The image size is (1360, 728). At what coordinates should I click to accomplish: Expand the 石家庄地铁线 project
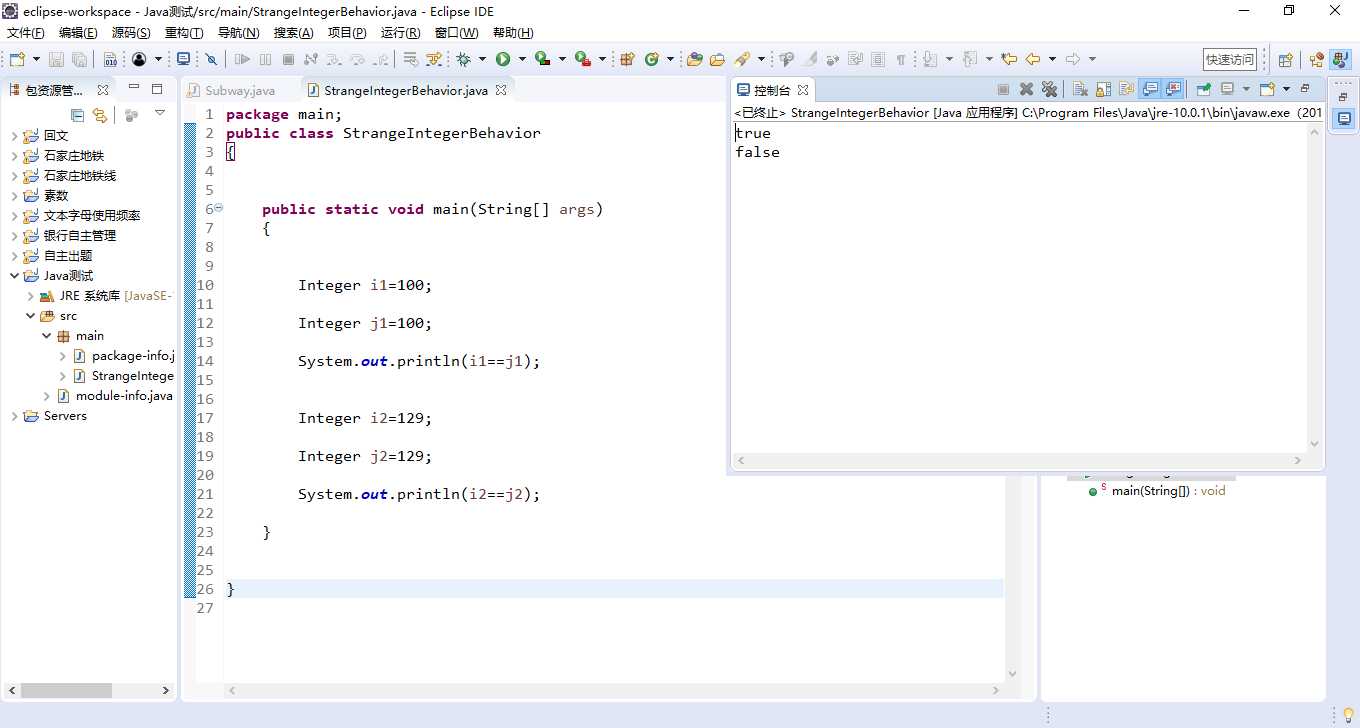pyautogui.click(x=14, y=176)
